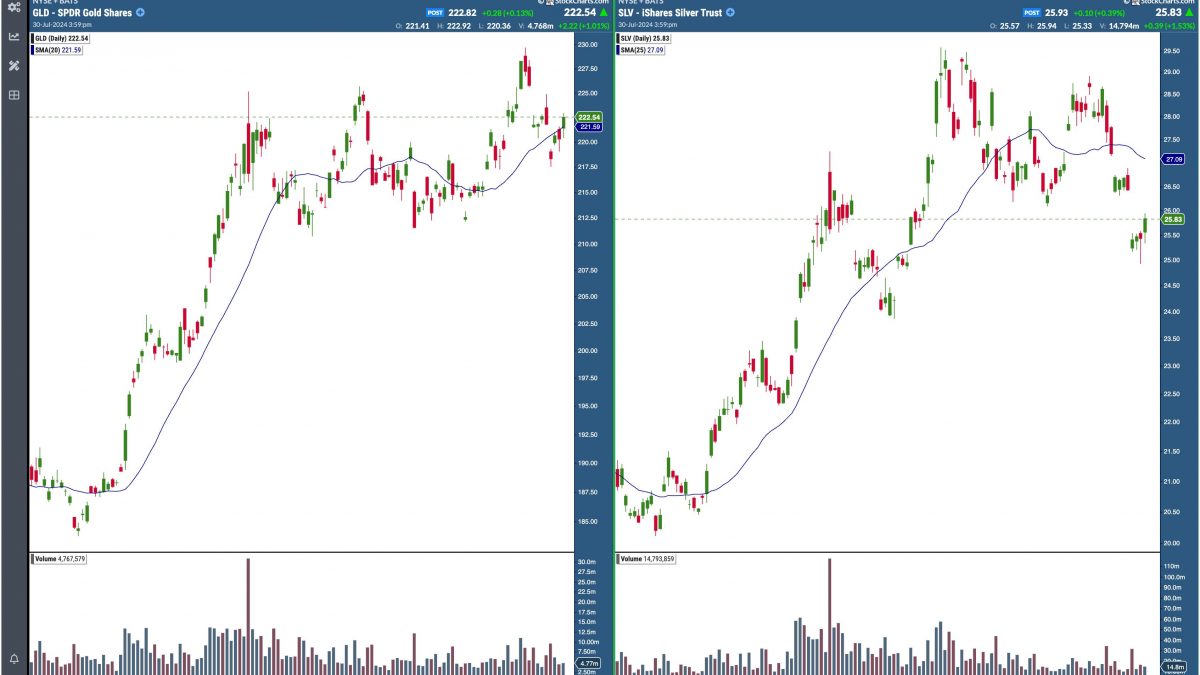1200x675 pixels.
Task: Select the SMA(20) 221.59 legend label
Action: [58, 49]
